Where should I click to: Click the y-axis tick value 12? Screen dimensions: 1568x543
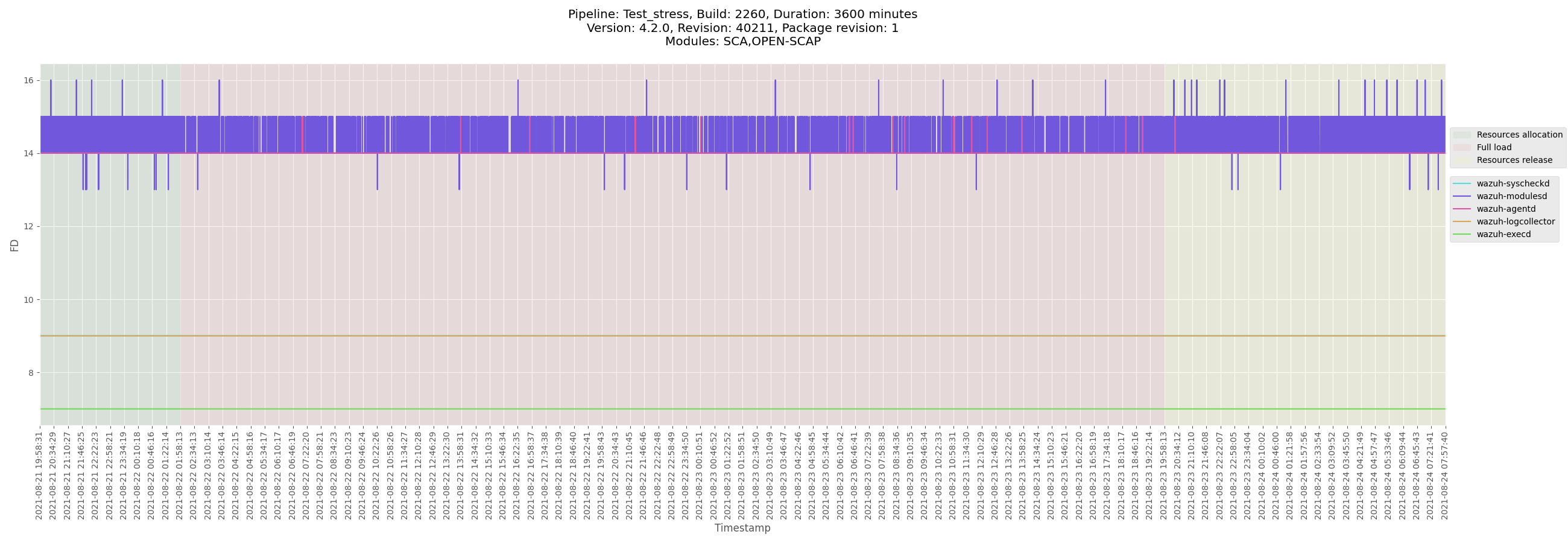tap(28, 226)
